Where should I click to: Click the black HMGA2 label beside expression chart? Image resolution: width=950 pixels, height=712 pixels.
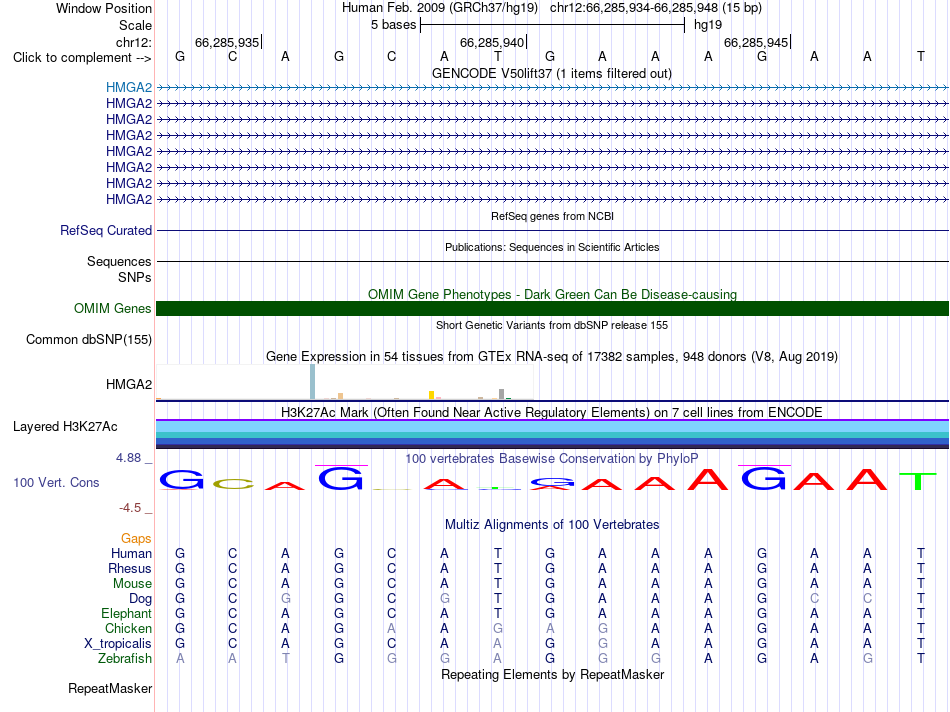click(x=128, y=384)
